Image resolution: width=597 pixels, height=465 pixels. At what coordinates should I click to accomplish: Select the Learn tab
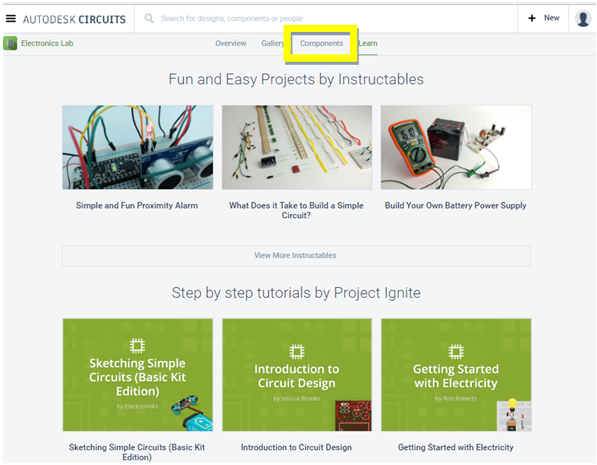(x=368, y=43)
